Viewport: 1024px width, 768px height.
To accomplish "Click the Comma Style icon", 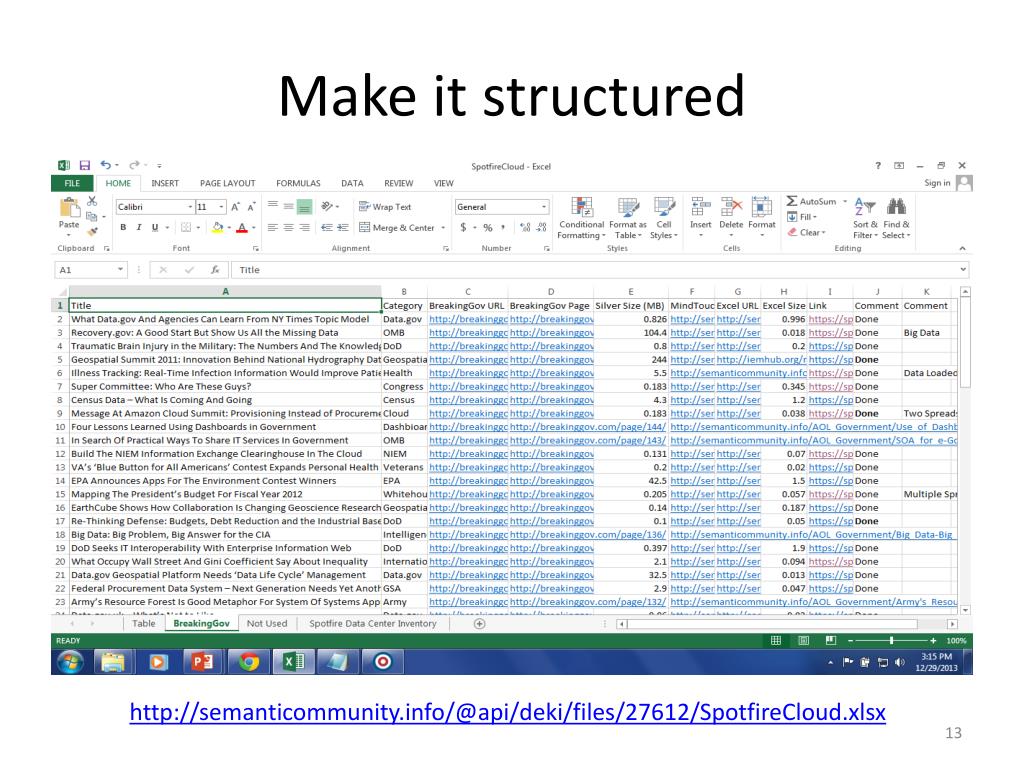I will tap(503, 227).
